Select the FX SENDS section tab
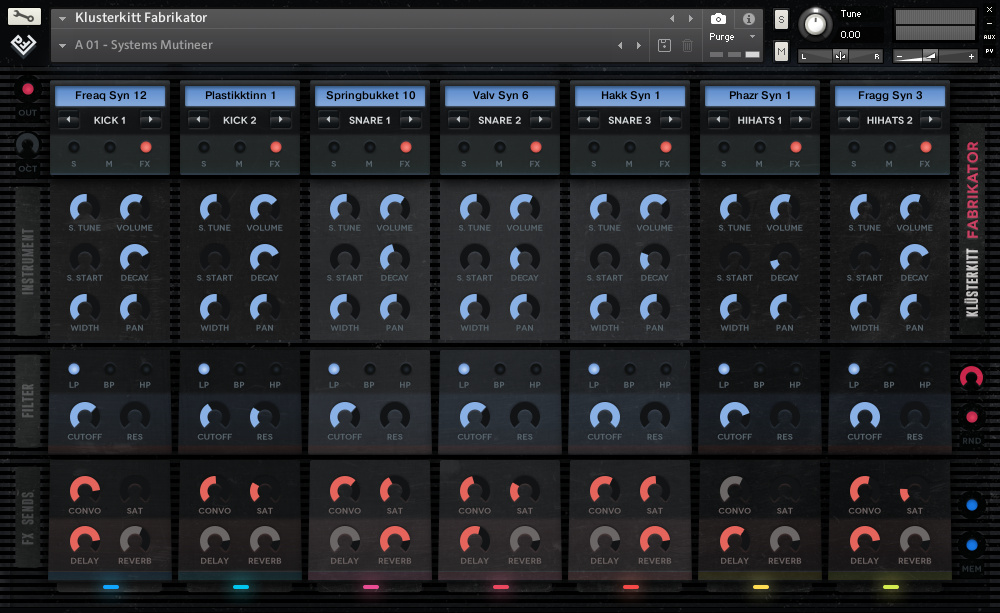 tap(27, 517)
